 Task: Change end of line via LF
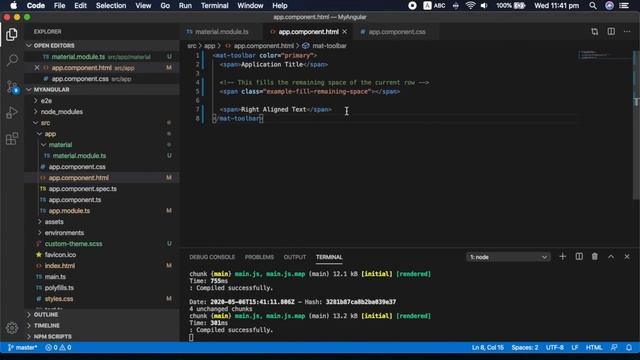pos(575,347)
